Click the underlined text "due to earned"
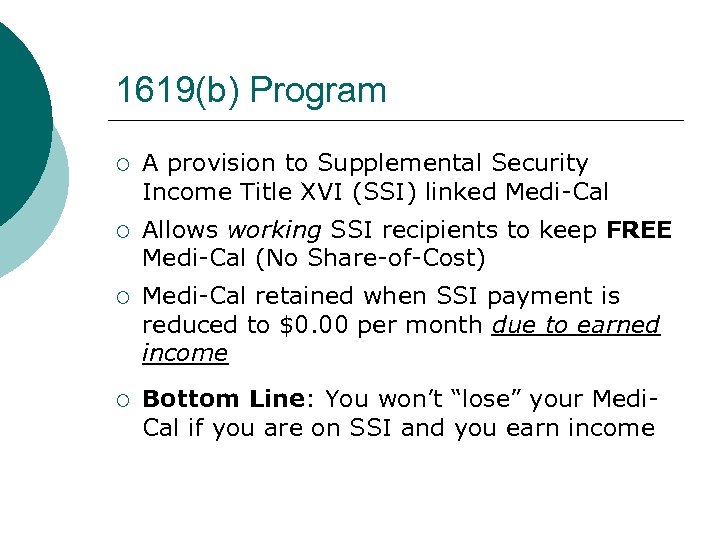This screenshot has width=720, height=540. pos(576,325)
